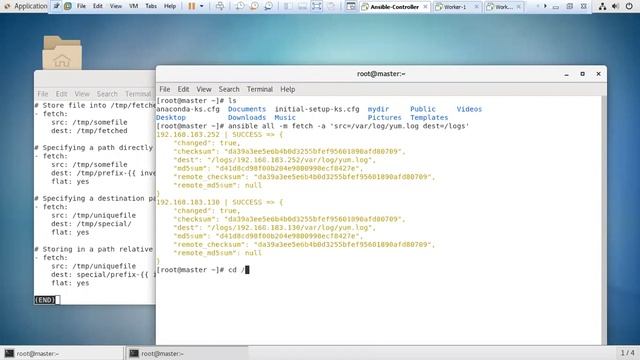Close the root@master terminal window
The image size is (640, 360).
[x=598, y=74]
